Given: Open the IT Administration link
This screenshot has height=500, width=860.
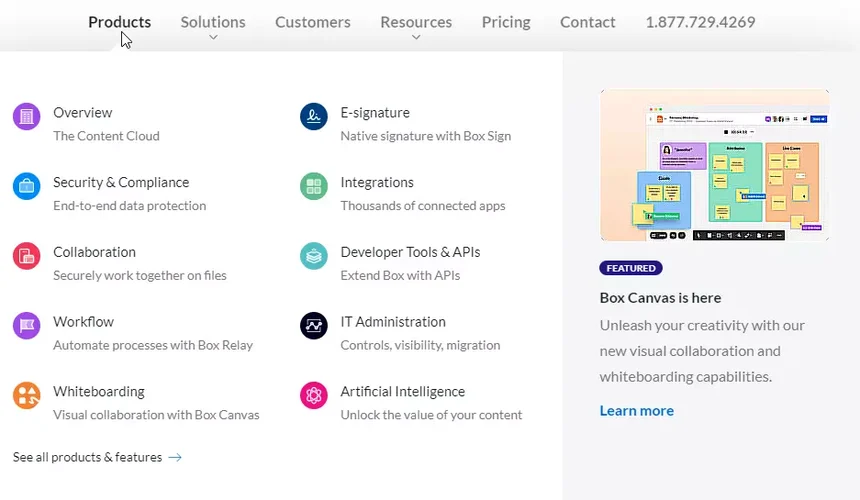Looking at the screenshot, I should coord(393,321).
